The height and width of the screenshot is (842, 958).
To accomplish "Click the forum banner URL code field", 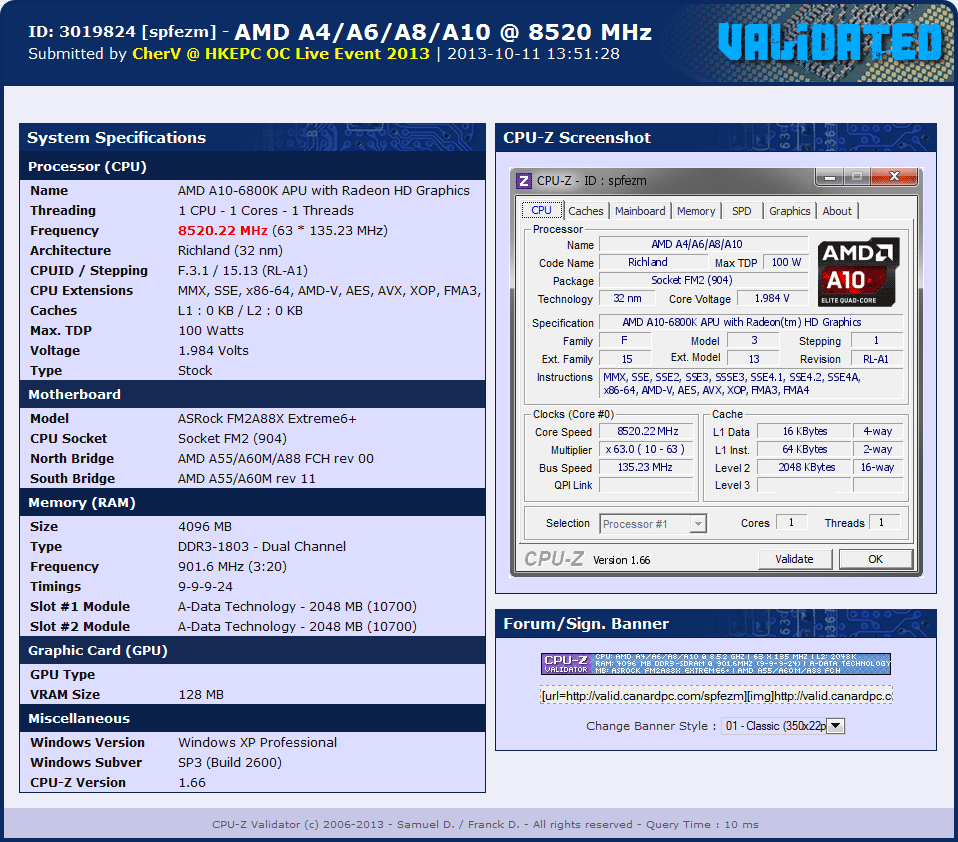I will [716, 696].
